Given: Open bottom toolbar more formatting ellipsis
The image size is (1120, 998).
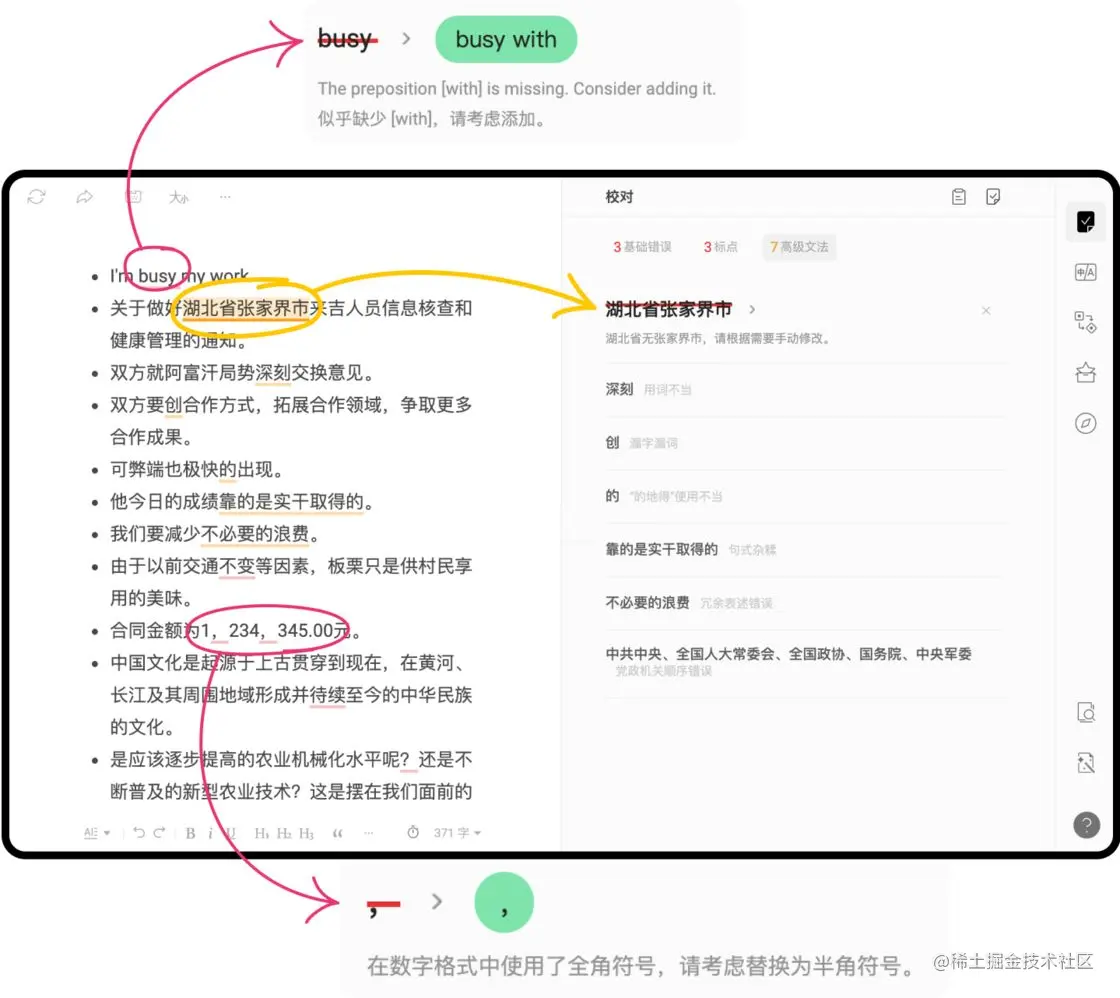Looking at the screenshot, I should pyautogui.click(x=369, y=833).
